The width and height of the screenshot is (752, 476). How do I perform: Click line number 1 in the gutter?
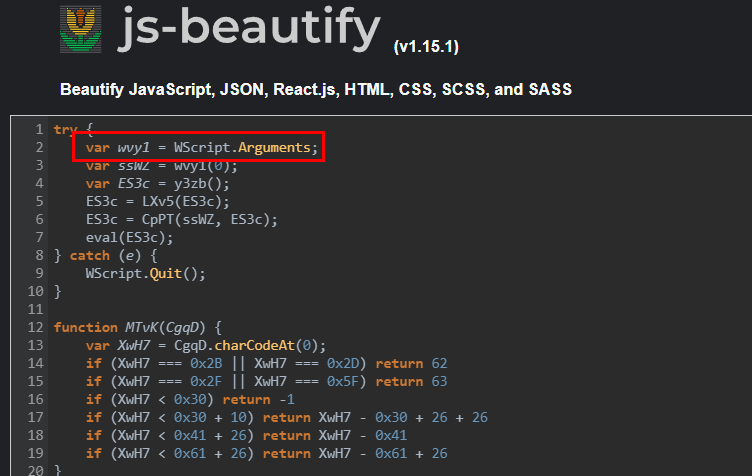pos(39,129)
